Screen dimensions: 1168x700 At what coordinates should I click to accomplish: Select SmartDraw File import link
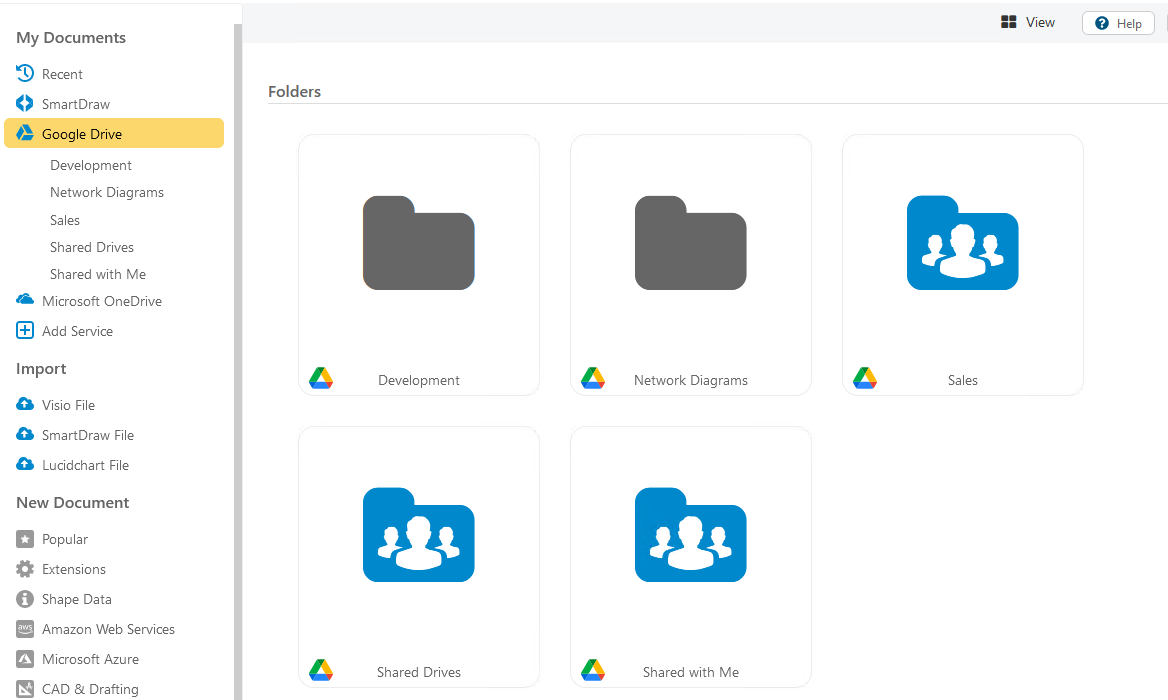pyautogui.click(x=88, y=435)
